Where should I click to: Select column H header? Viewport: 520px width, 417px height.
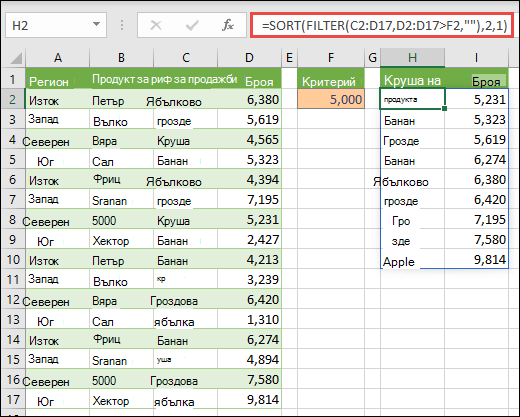click(x=412, y=58)
